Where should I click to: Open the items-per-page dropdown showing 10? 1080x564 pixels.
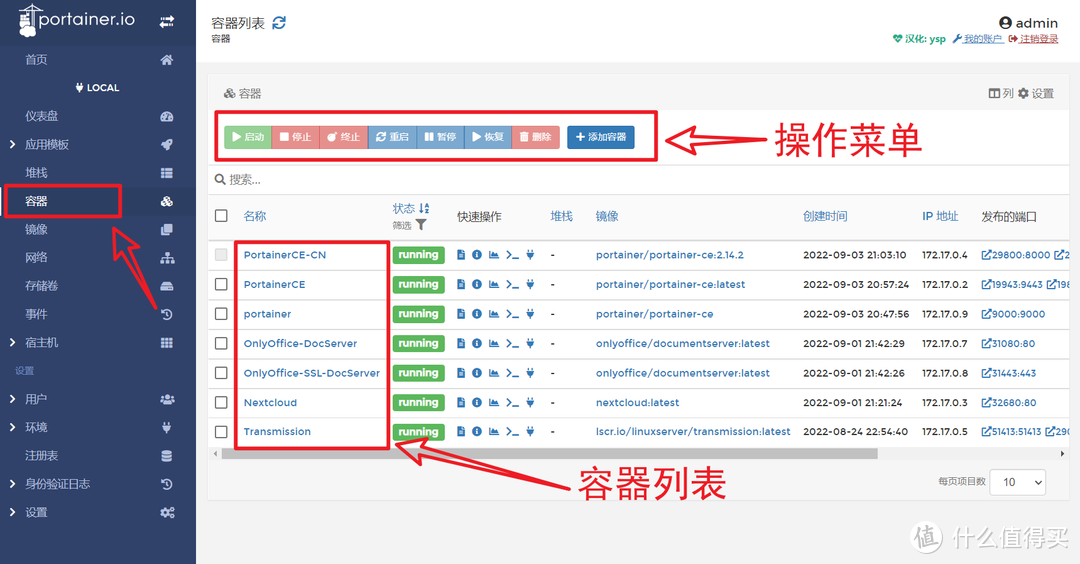coord(1017,482)
